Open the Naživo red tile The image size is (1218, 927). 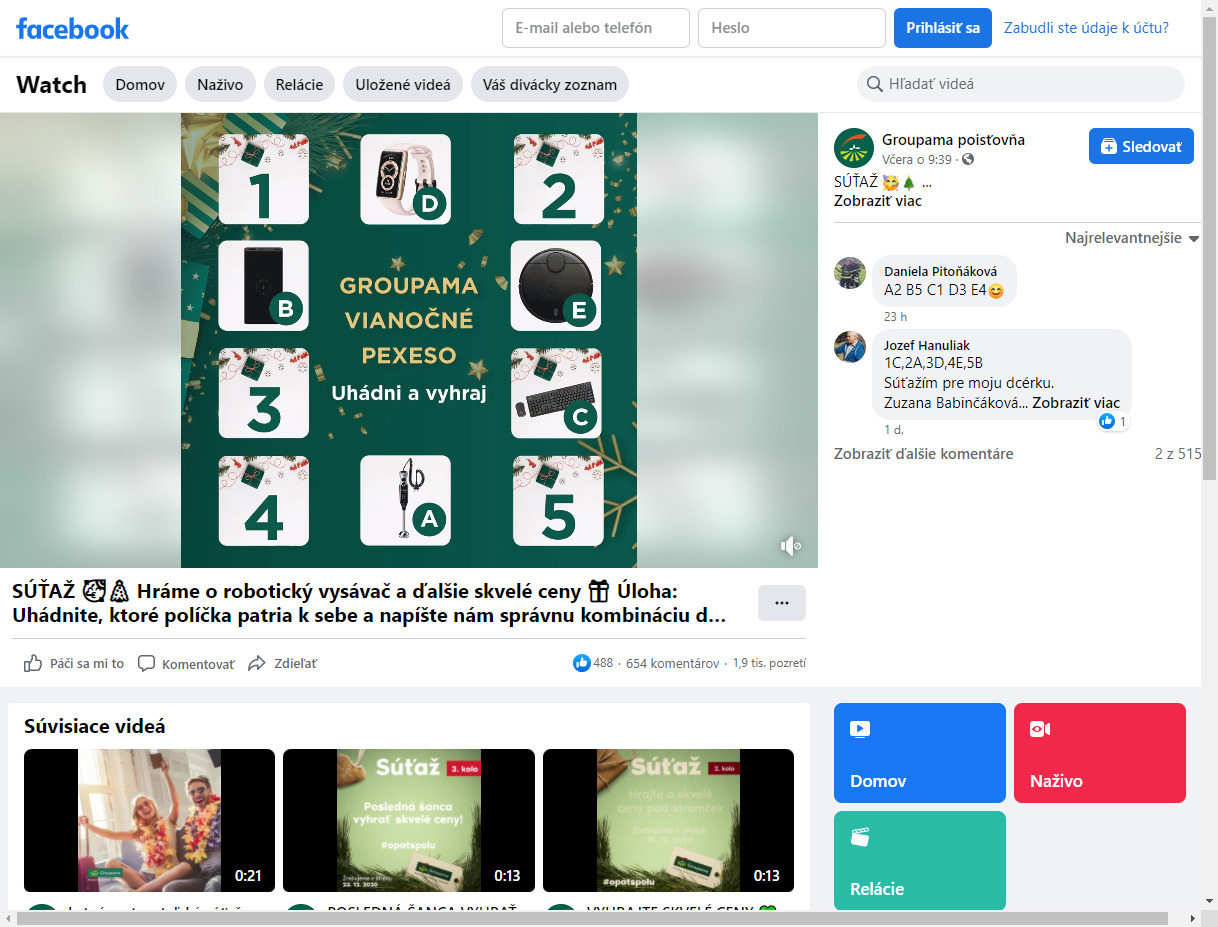tap(1100, 753)
